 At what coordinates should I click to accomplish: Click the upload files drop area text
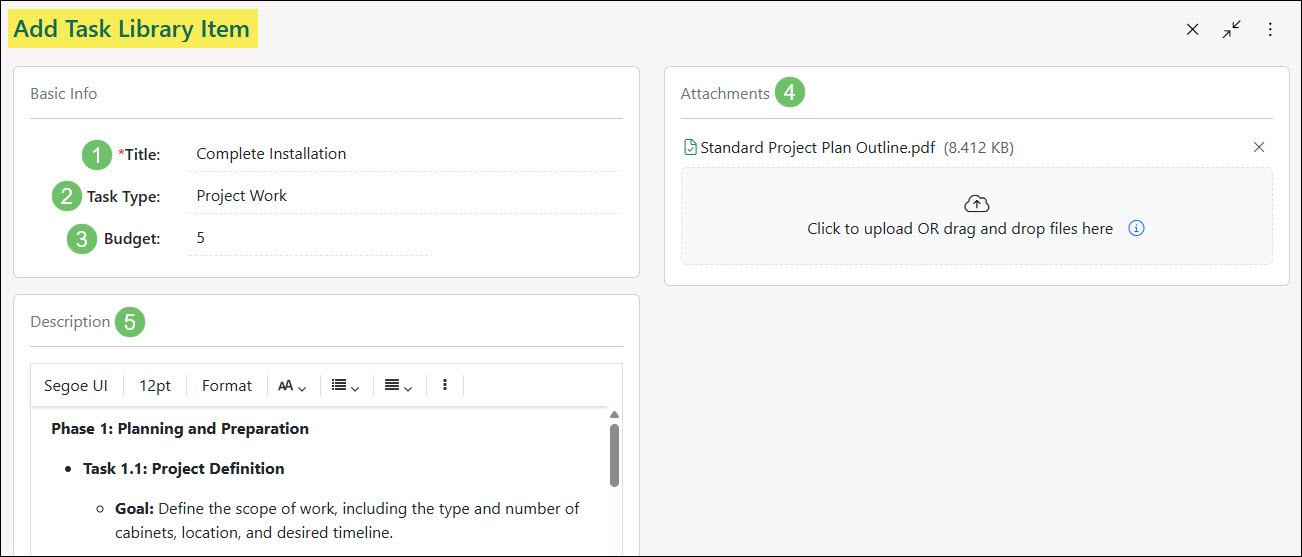tap(960, 229)
